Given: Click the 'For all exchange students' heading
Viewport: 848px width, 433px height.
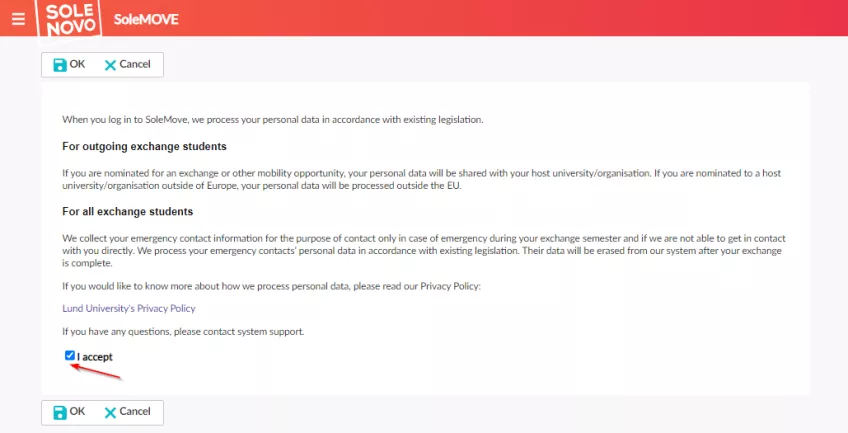Looking at the screenshot, I should click(127, 212).
